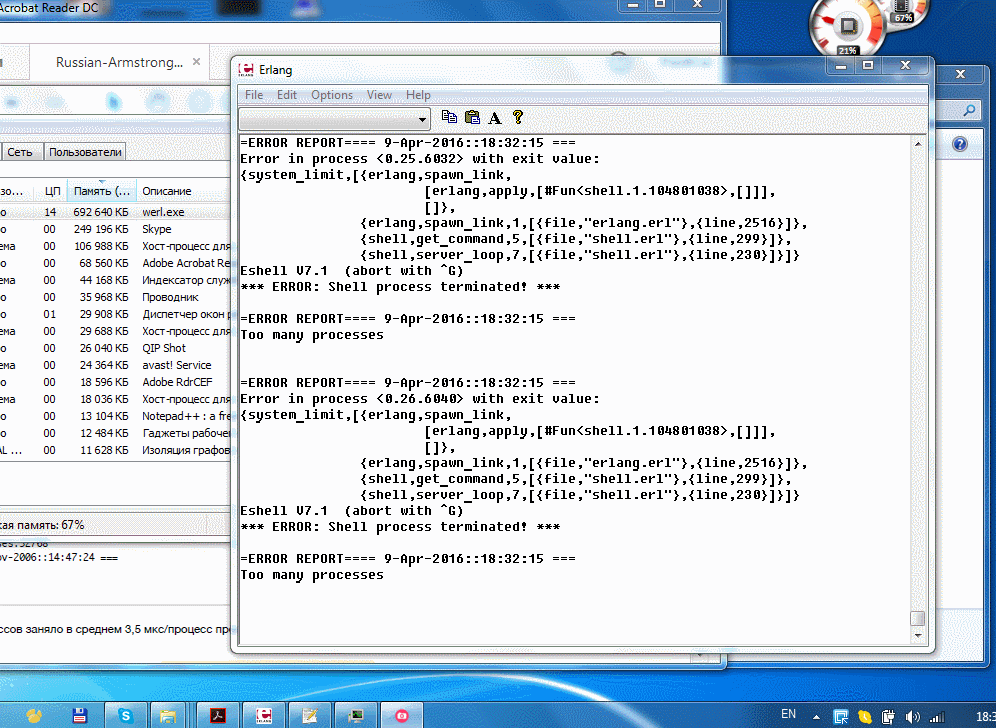
Task: Open the View menu in Erlang
Action: 379,95
